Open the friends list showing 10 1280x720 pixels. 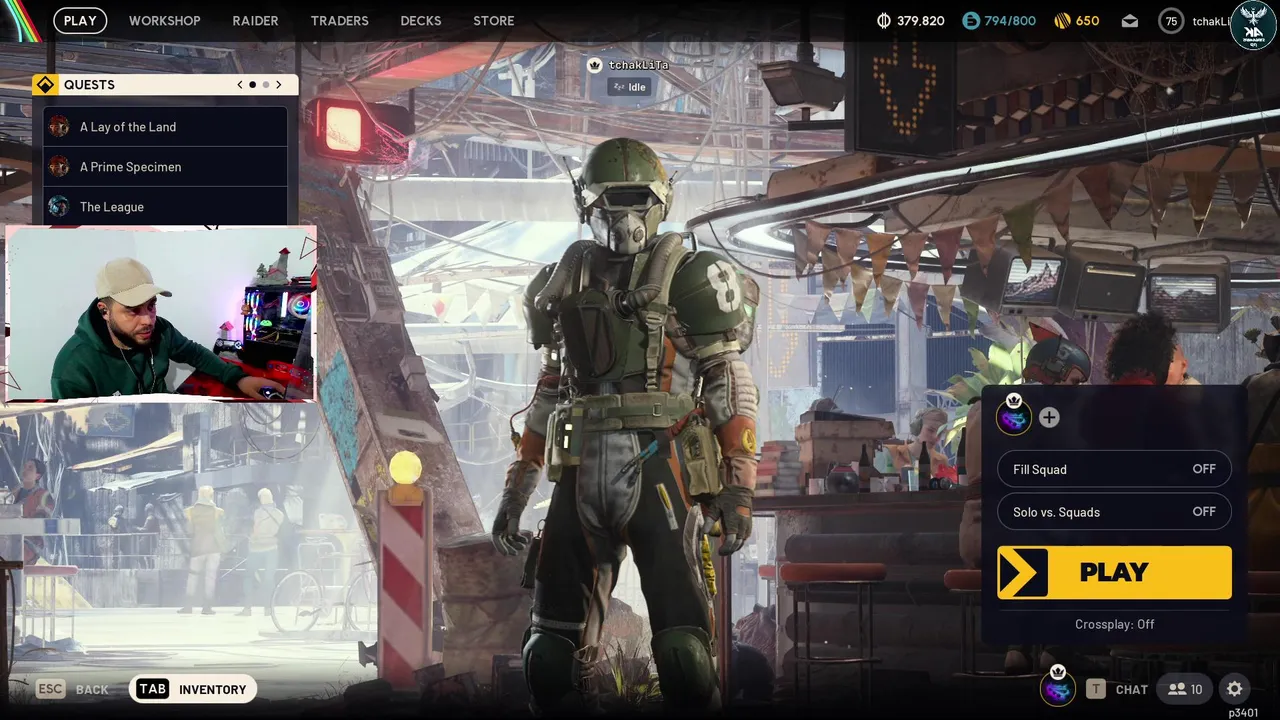(1185, 689)
